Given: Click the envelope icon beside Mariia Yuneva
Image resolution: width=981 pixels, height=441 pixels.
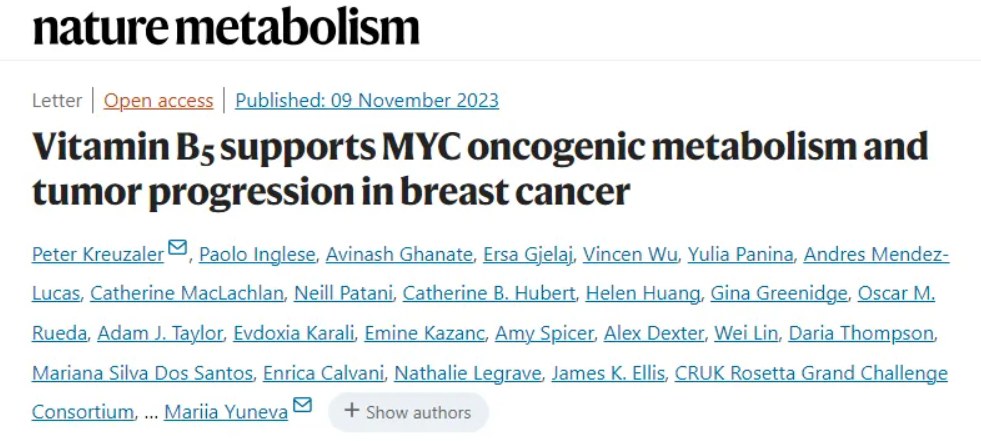Looking at the screenshot, I should point(302,405).
